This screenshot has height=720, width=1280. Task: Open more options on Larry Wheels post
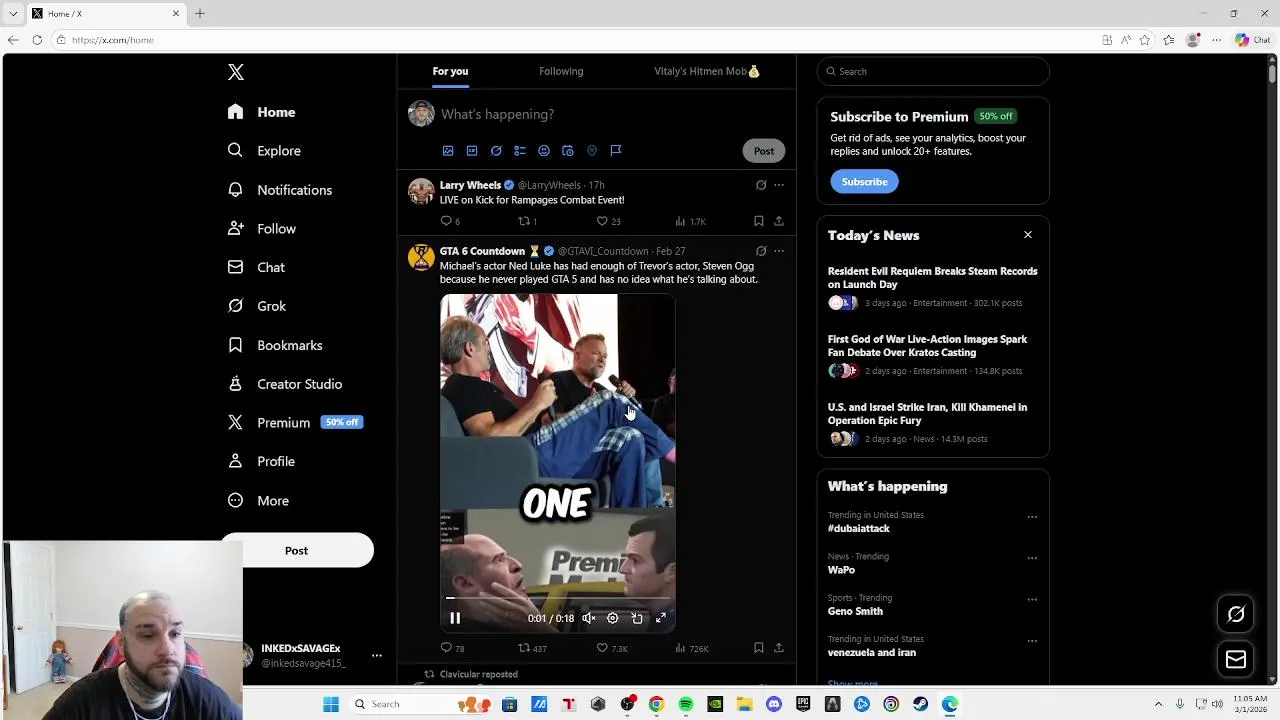[779, 185]
